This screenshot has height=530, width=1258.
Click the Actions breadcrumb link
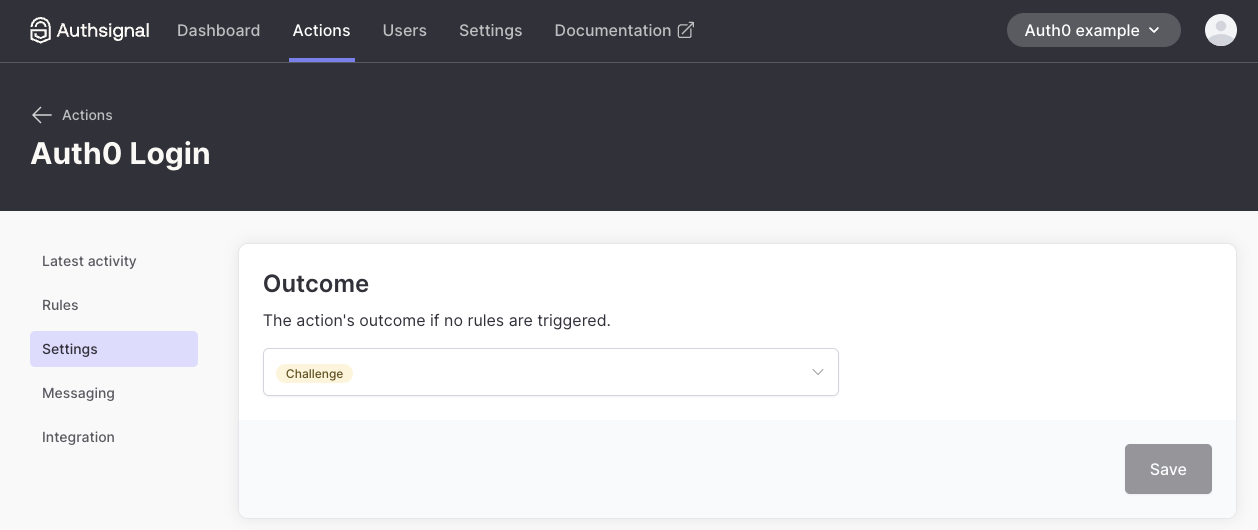click(87, 115)
